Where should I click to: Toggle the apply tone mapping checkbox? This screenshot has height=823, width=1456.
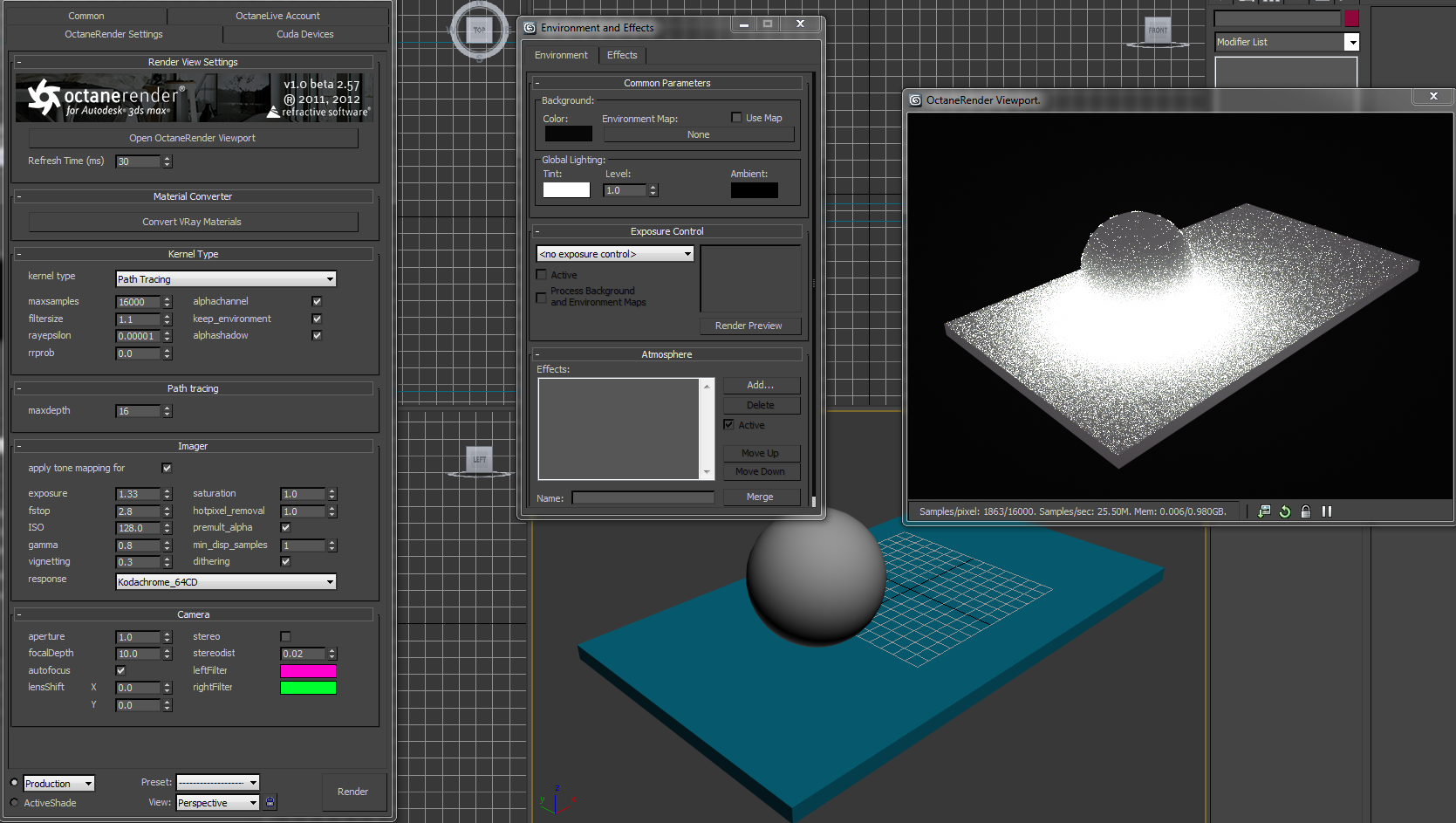pyautogui.click(x=167, y=468)
